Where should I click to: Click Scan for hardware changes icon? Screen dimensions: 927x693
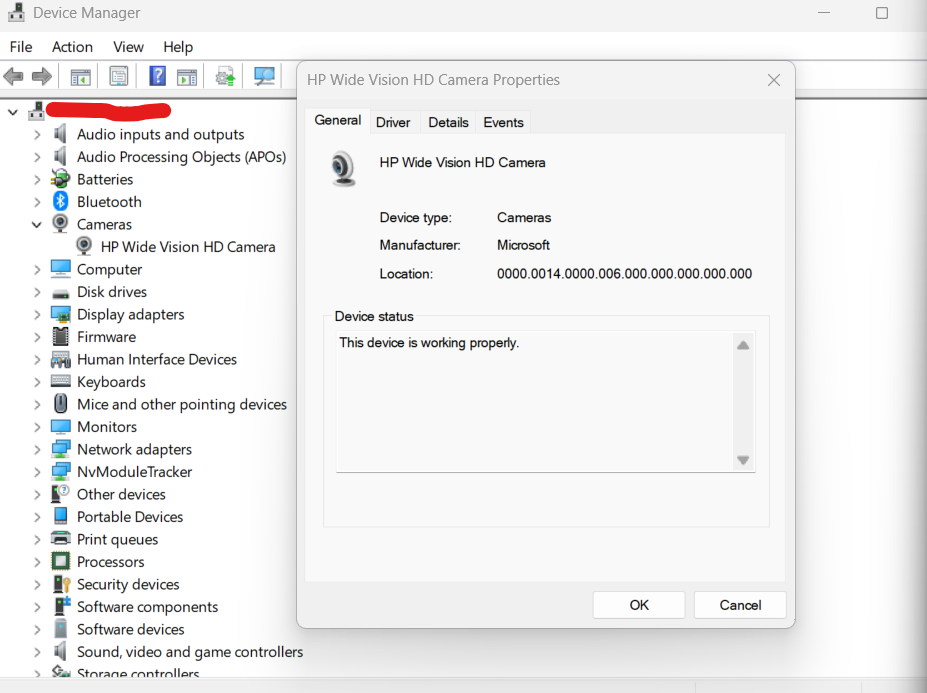264,76
